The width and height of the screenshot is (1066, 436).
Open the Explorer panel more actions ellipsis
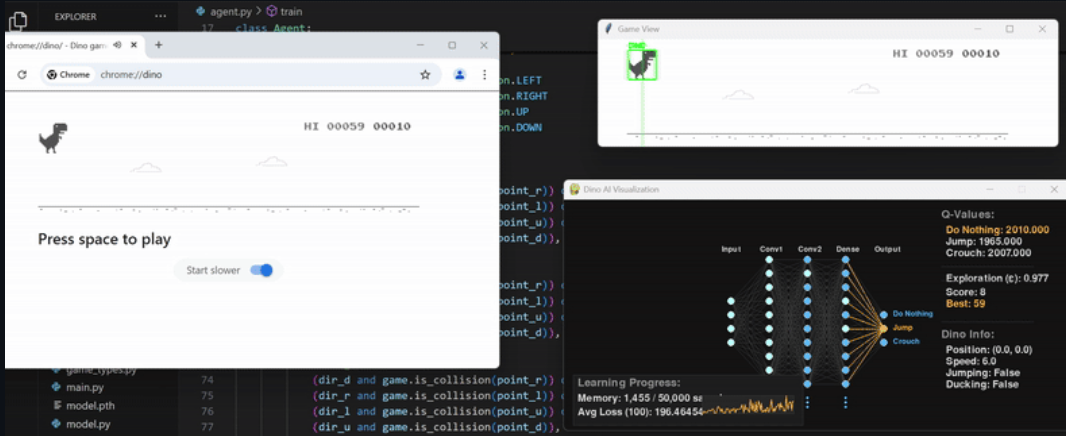point(160,16)
